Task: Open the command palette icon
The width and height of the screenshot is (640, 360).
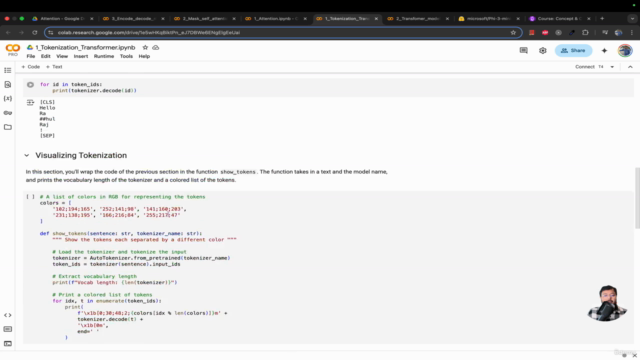Action: 7,329
